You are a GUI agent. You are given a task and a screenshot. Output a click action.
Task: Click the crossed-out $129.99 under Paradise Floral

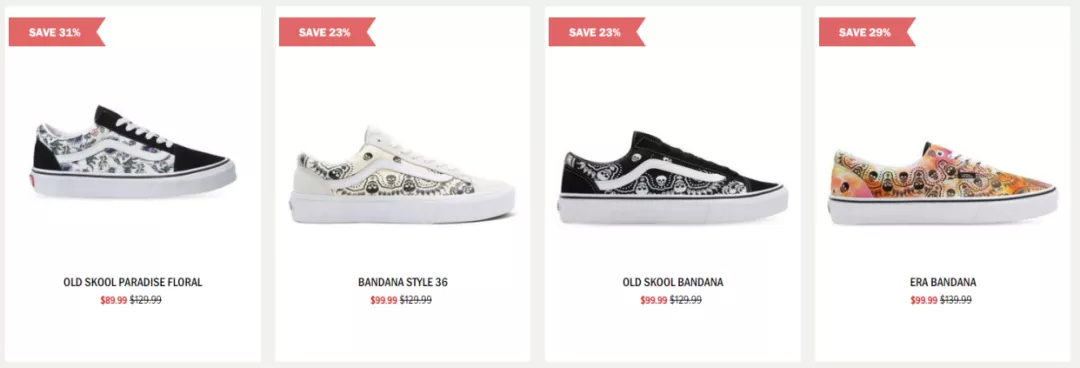pyautogui.click(x=146, y=300)
